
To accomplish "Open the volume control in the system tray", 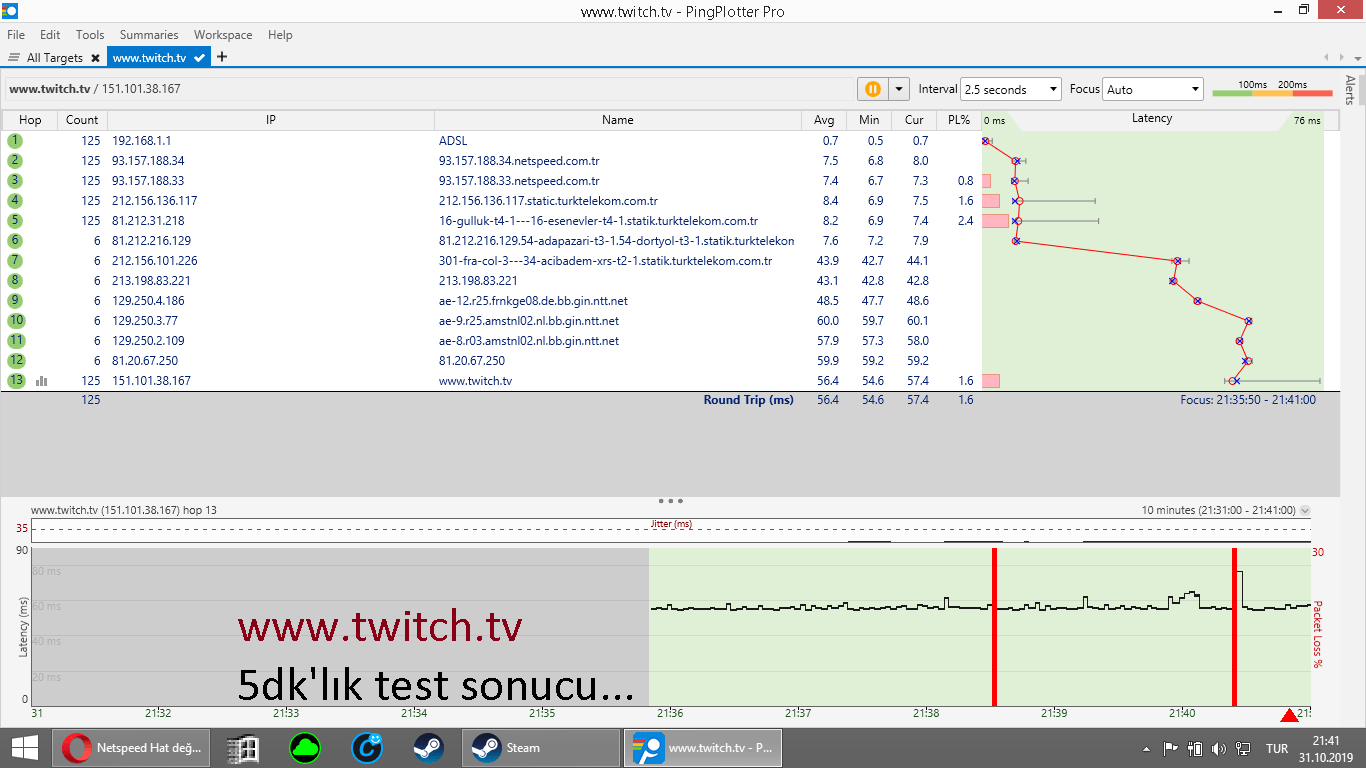I will [1218, 748].
